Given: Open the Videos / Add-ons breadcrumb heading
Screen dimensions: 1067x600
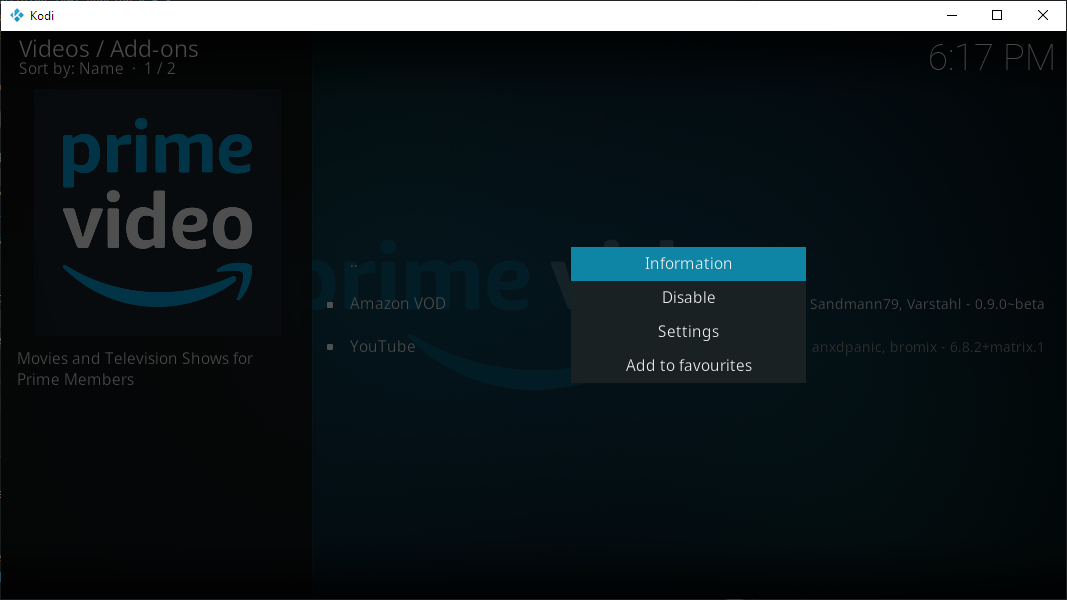Looking at the screenshot, I should coord(107,48).
